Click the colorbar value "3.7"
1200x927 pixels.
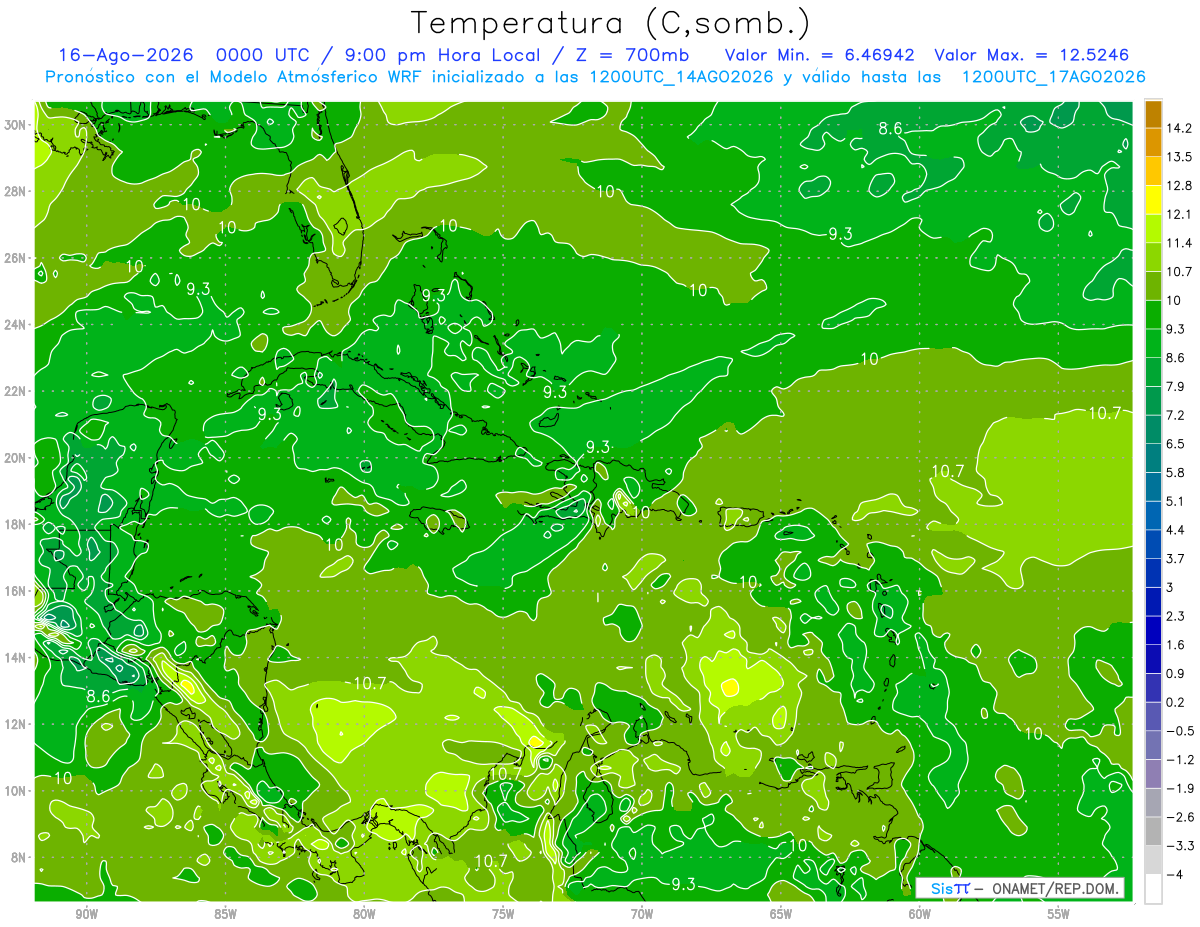pyautogui.click(x=1177, y=558)
